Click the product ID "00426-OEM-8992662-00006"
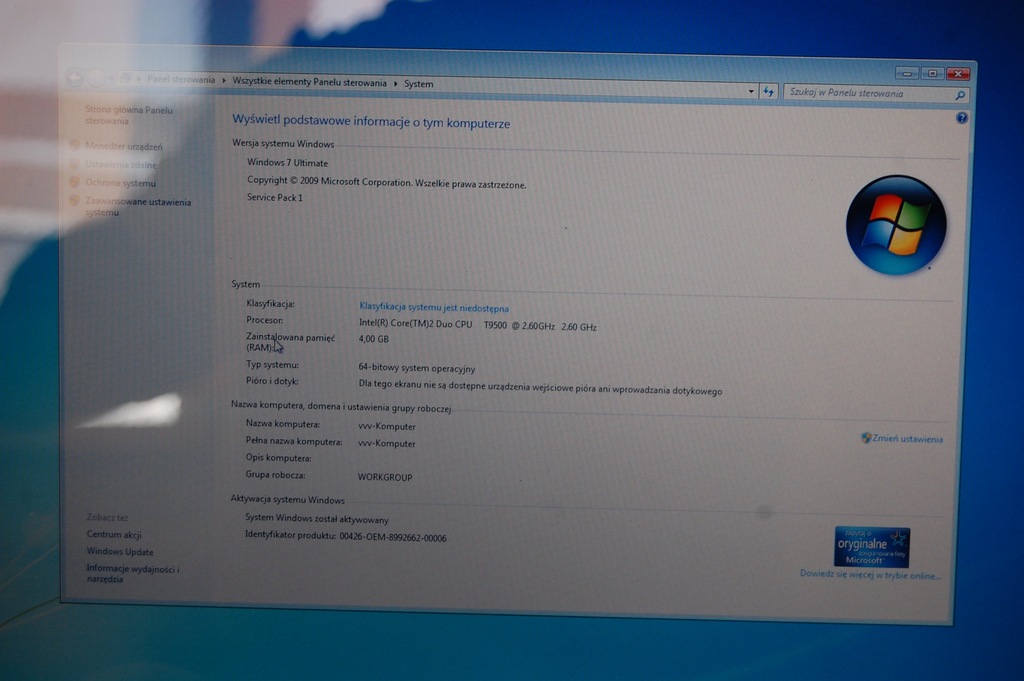The image size is (1024, 681). [392, 537]
